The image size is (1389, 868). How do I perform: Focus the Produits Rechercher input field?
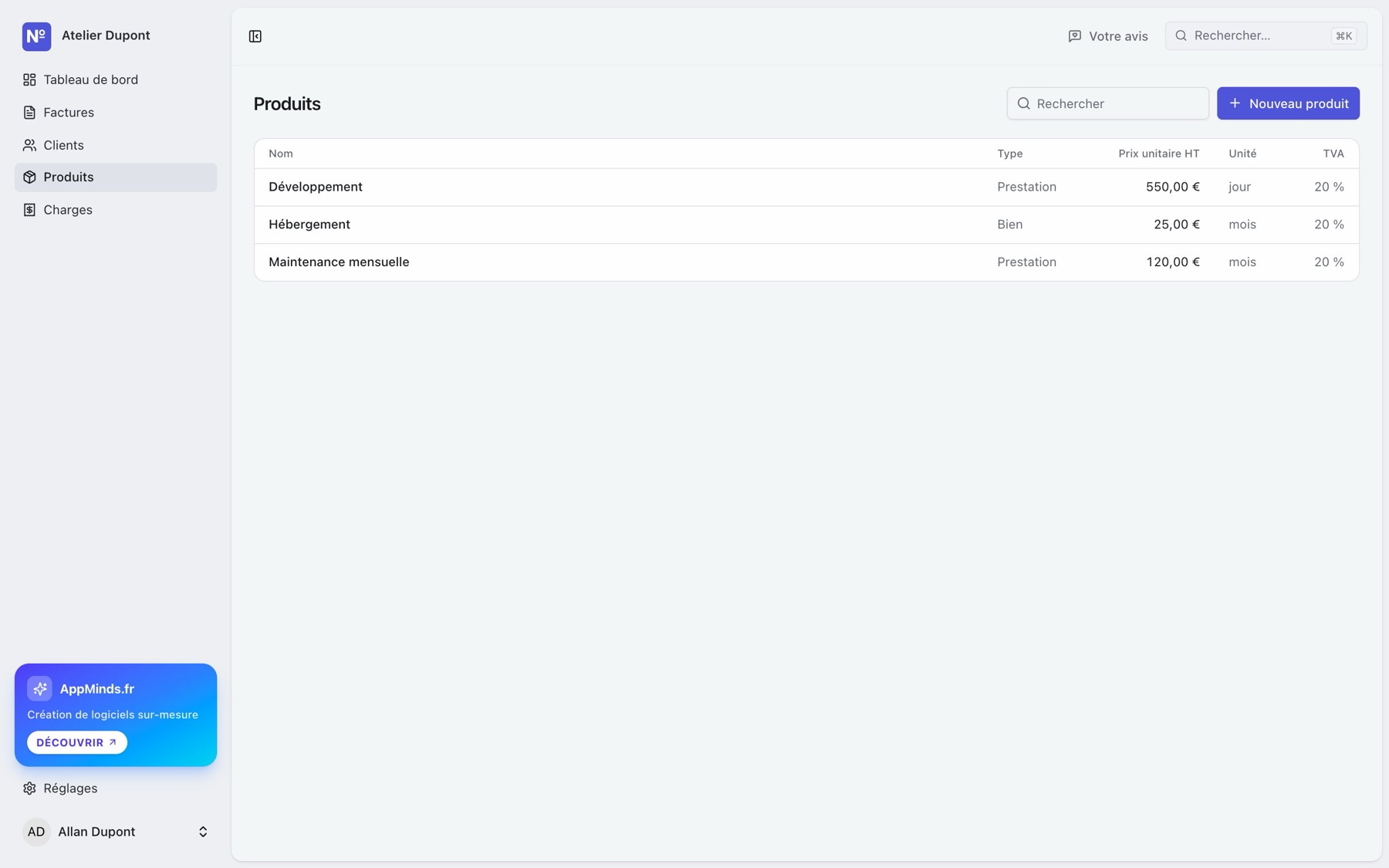(1107, 103)
